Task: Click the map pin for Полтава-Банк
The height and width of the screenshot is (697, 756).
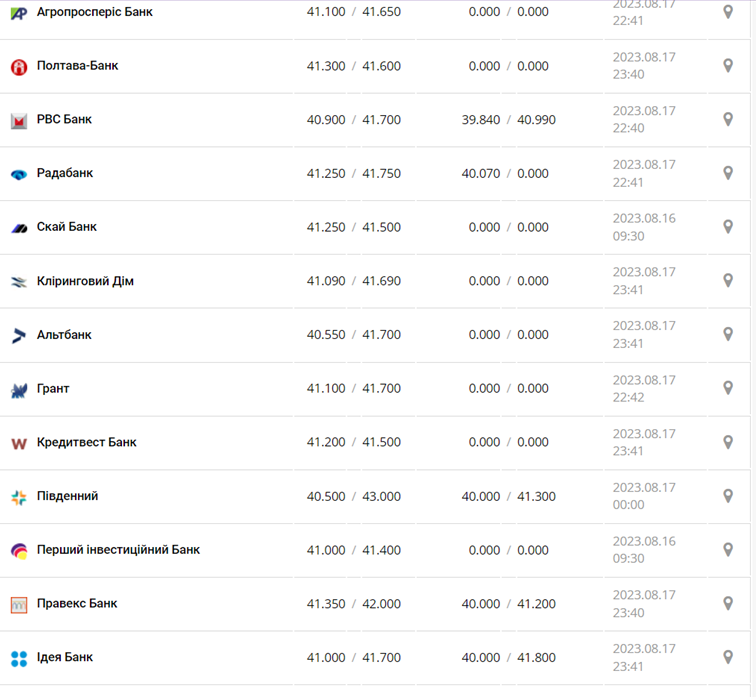Action: (728, 66)
